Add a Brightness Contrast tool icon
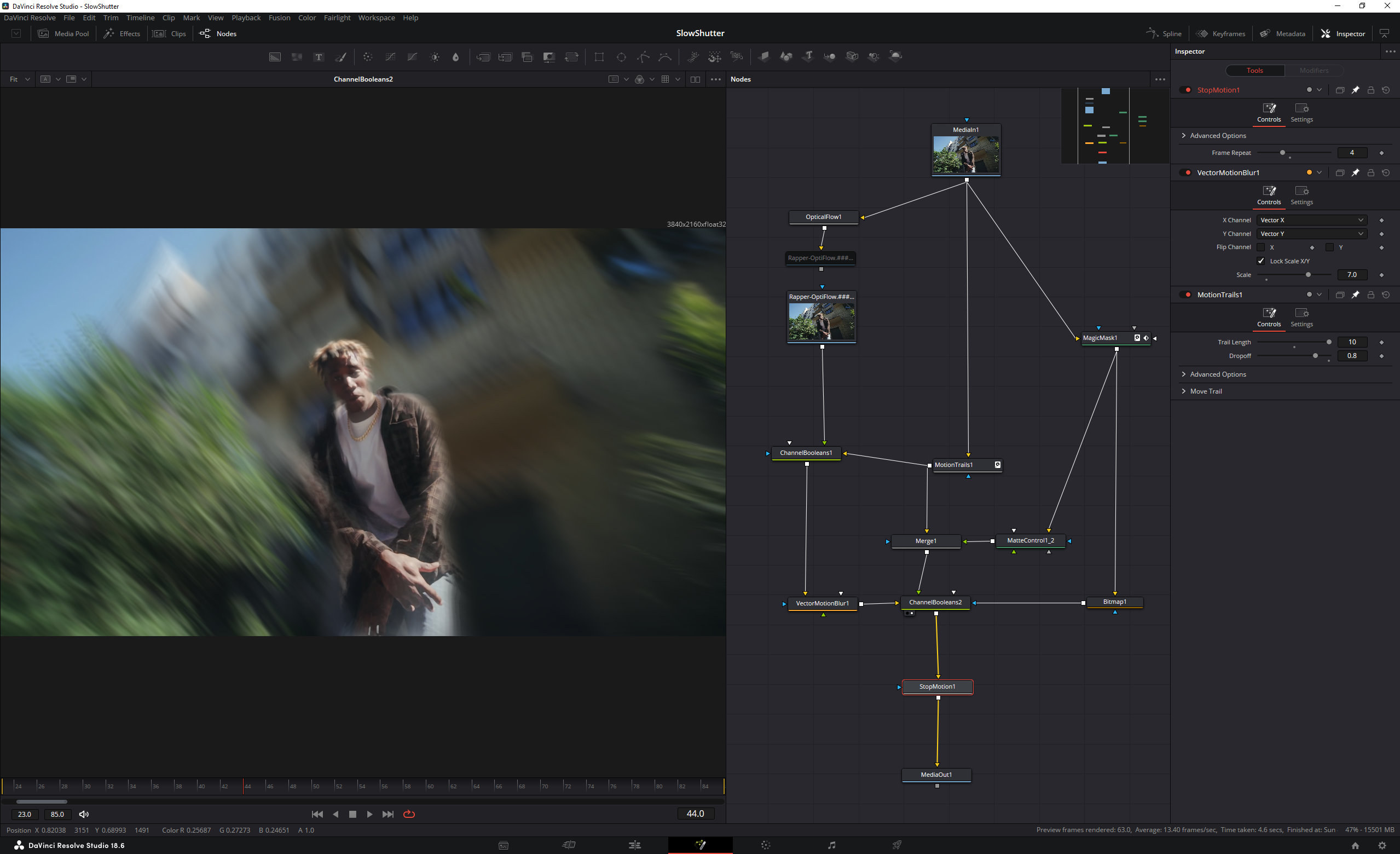The height and width of the screenshot is (854, 1400). [435, 57]
